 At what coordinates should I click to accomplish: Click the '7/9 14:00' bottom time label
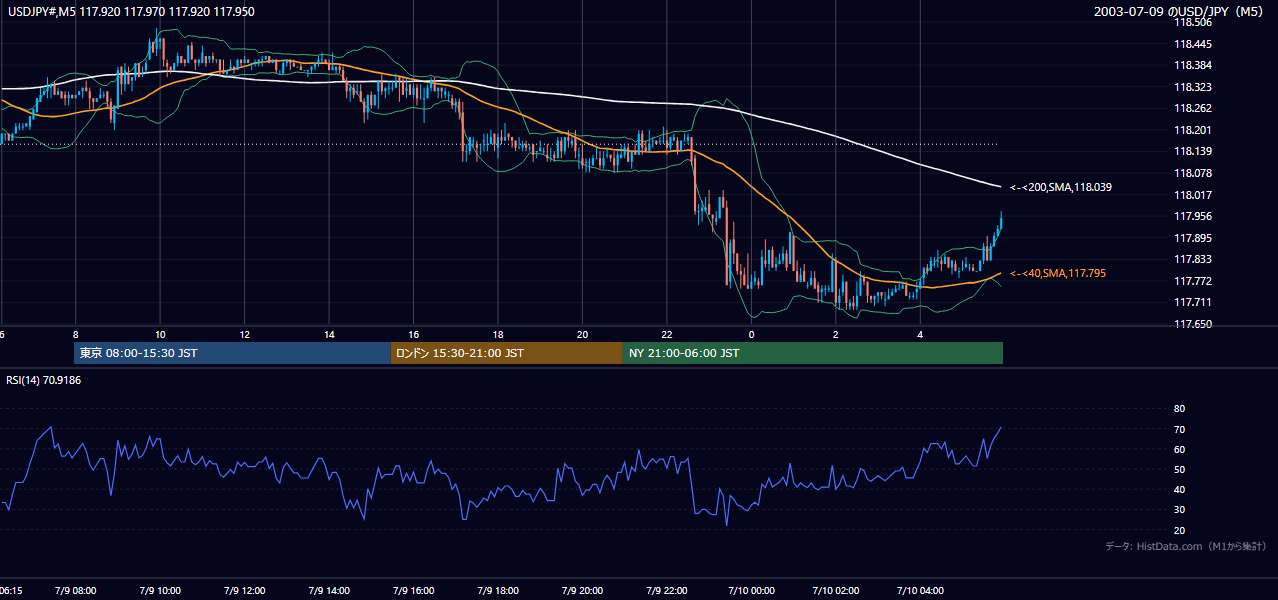pos(329,591)
